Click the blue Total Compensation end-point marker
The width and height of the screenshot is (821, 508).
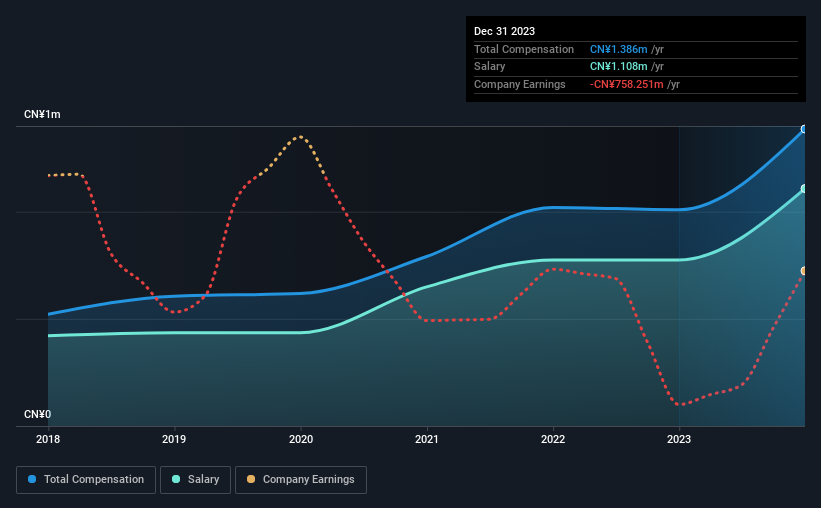pos(804,129)
